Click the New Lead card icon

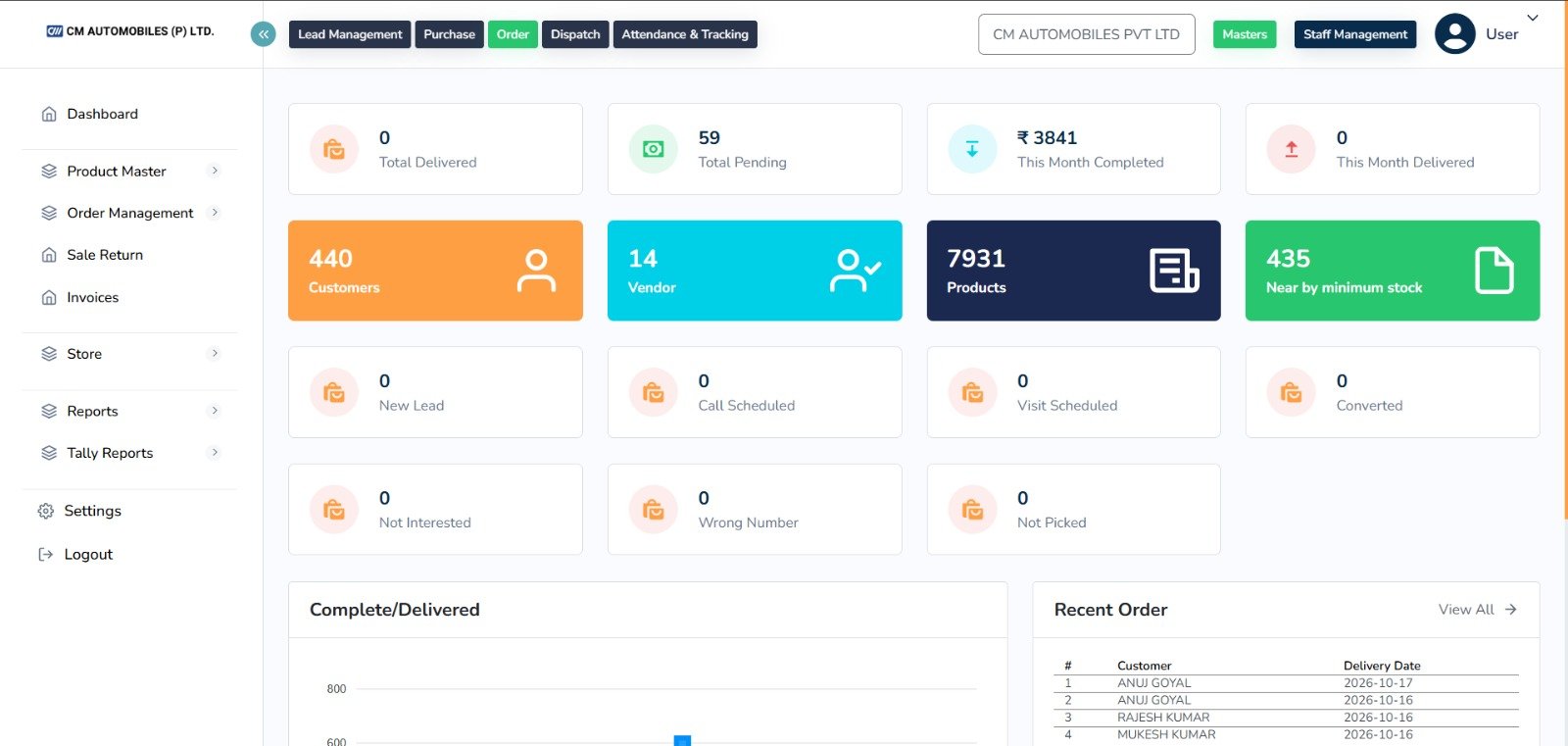pyautogui.click(x=334, y=392)
